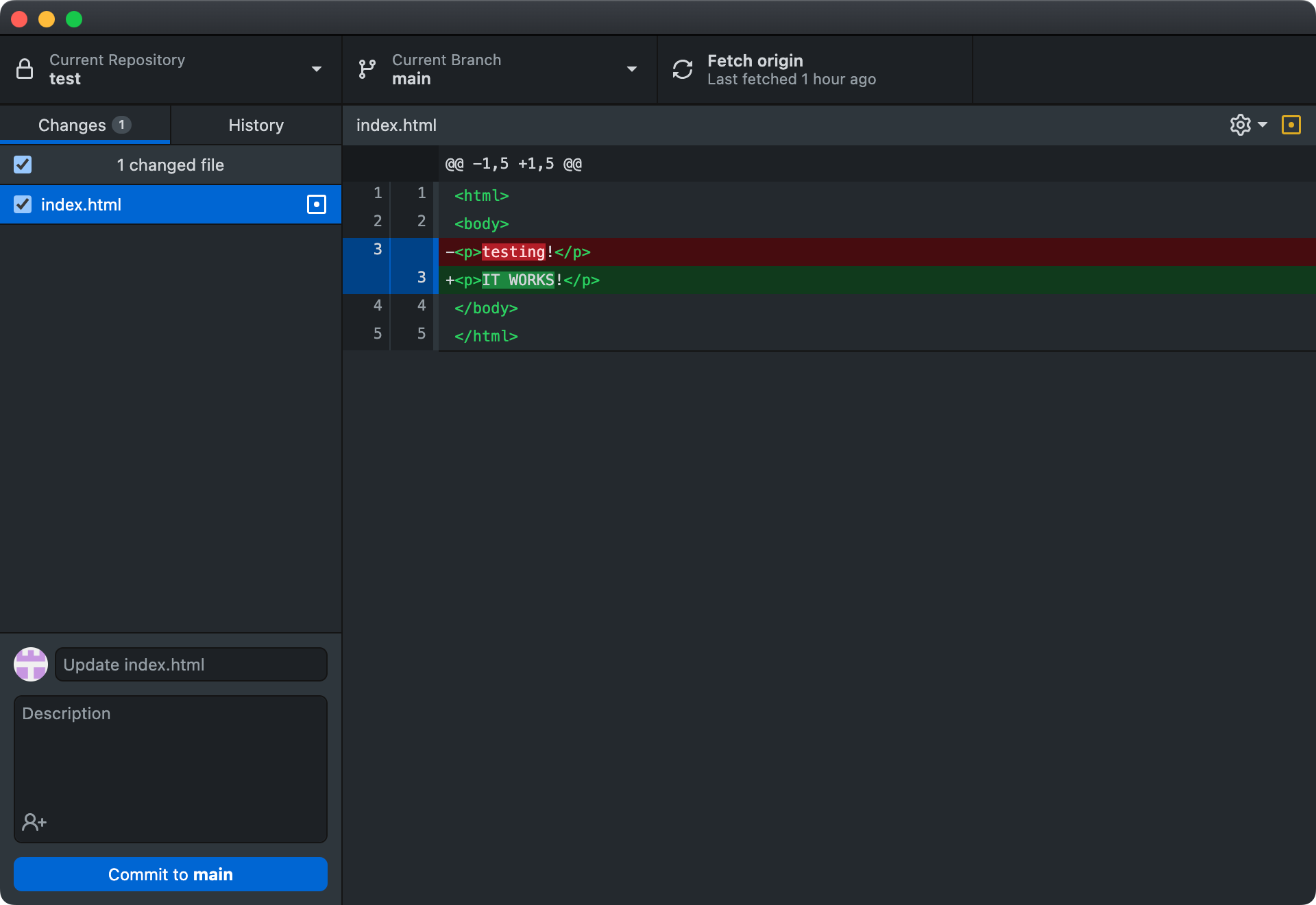Screen dimensions: 1316x905
Task: Add co-authors using the person-plus icon
Action: 33,822
